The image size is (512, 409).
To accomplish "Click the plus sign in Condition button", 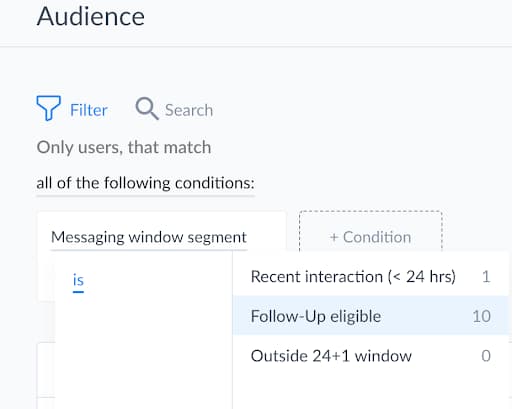I will [334, 237].
